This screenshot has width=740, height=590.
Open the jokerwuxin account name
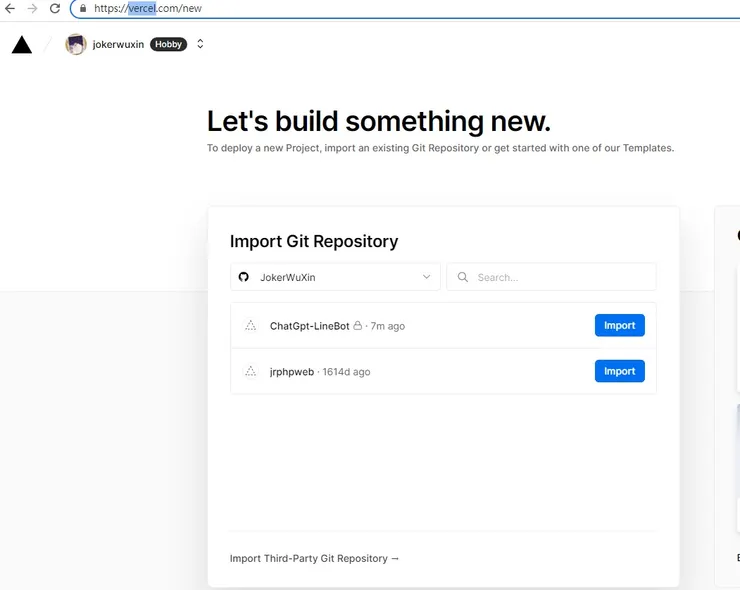tap(118, 44)
